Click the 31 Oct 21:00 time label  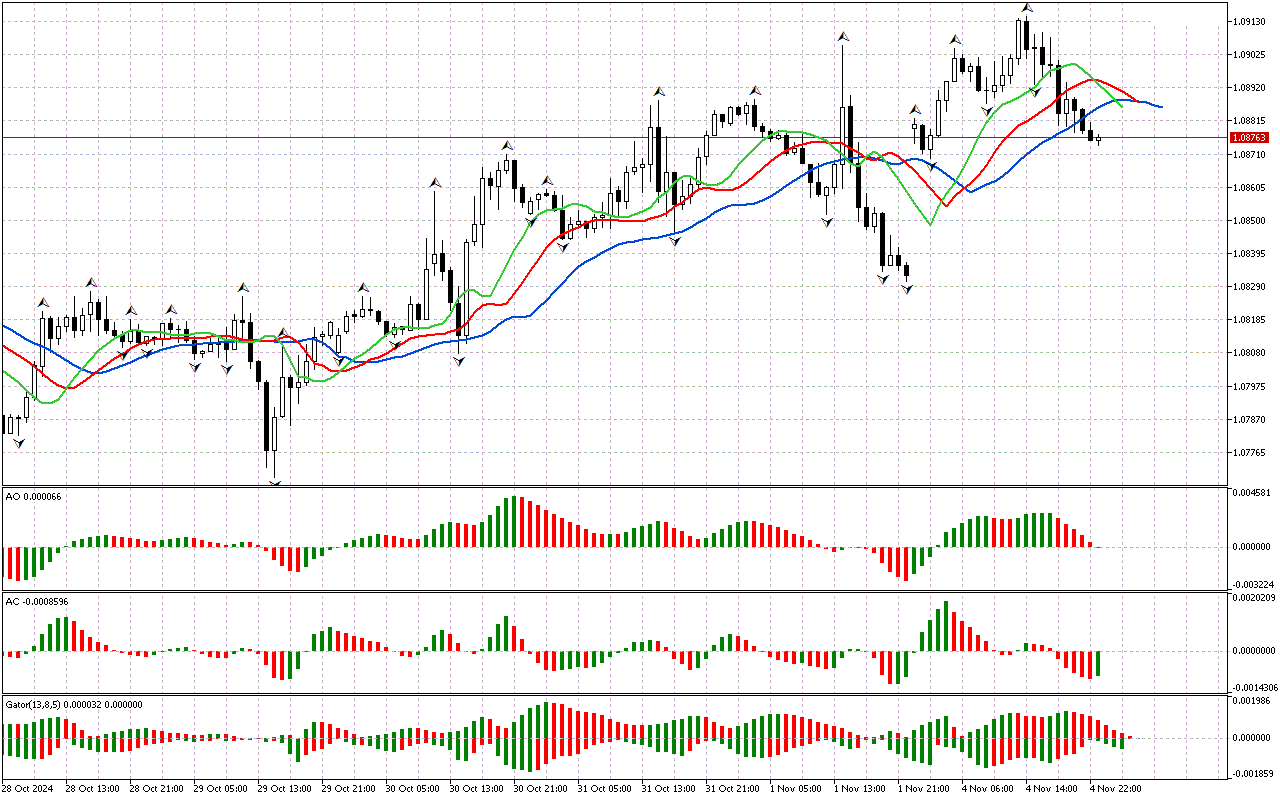pos(733,788)
